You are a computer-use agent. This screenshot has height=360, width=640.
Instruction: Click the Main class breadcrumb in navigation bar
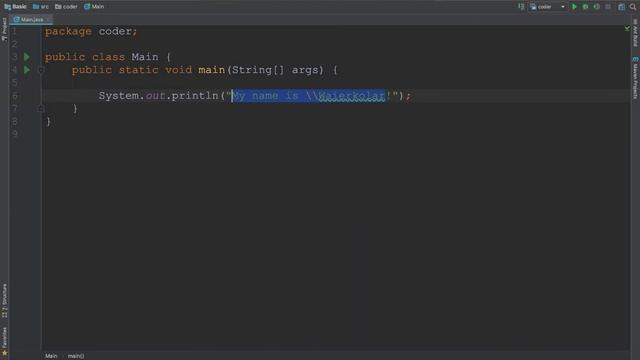[x=94, y=7]
